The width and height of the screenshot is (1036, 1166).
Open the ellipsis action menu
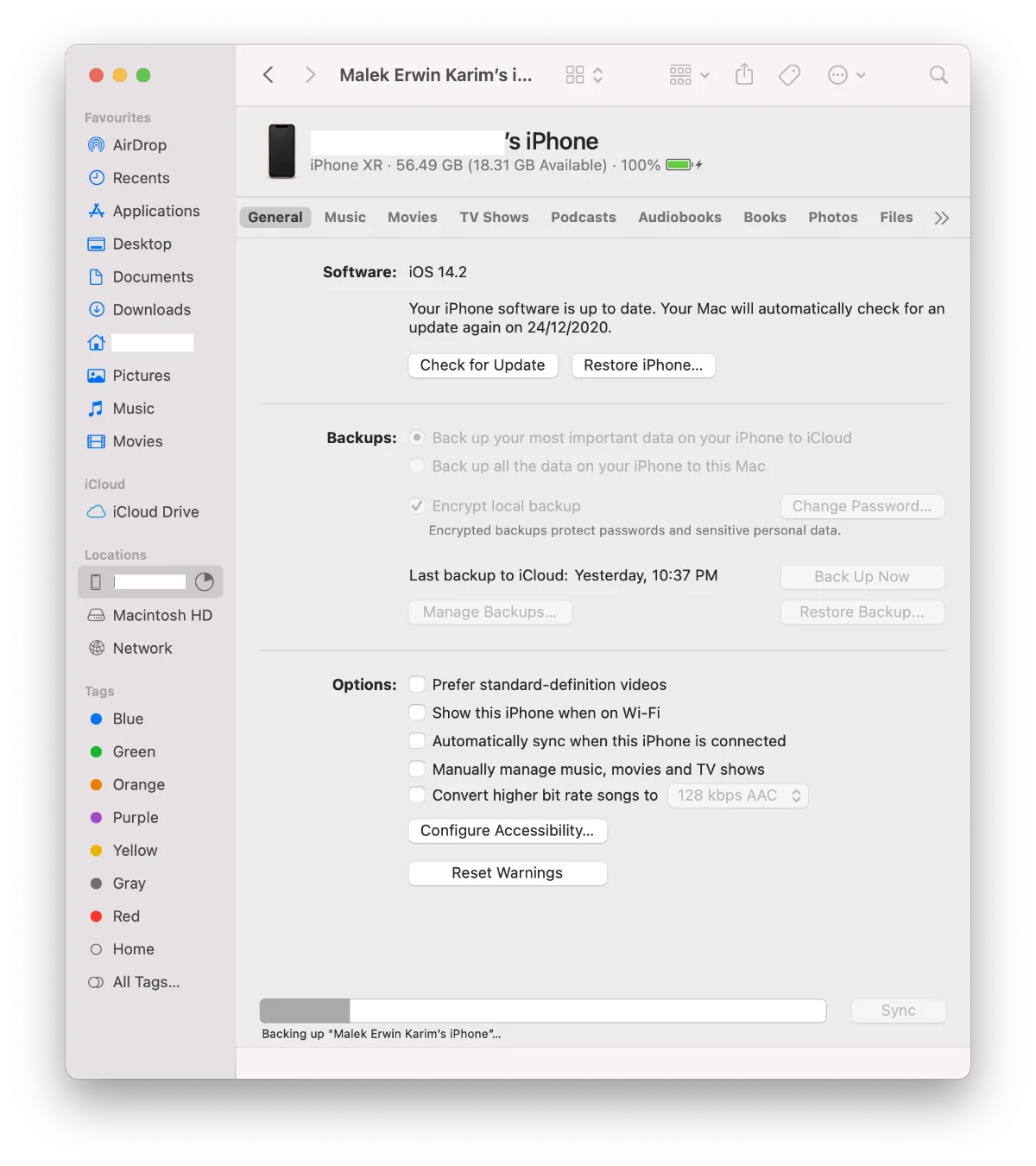[x=846, y=75]
